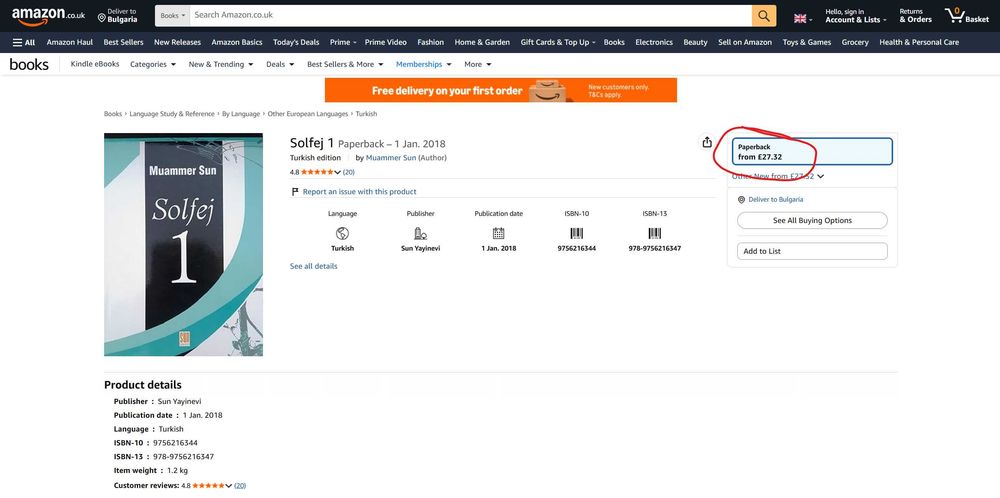Image resolution: width=1000 pixels, height=498 pixels.
Task: Click Deliver to Bulgaria in buy box
Action: 776,200
